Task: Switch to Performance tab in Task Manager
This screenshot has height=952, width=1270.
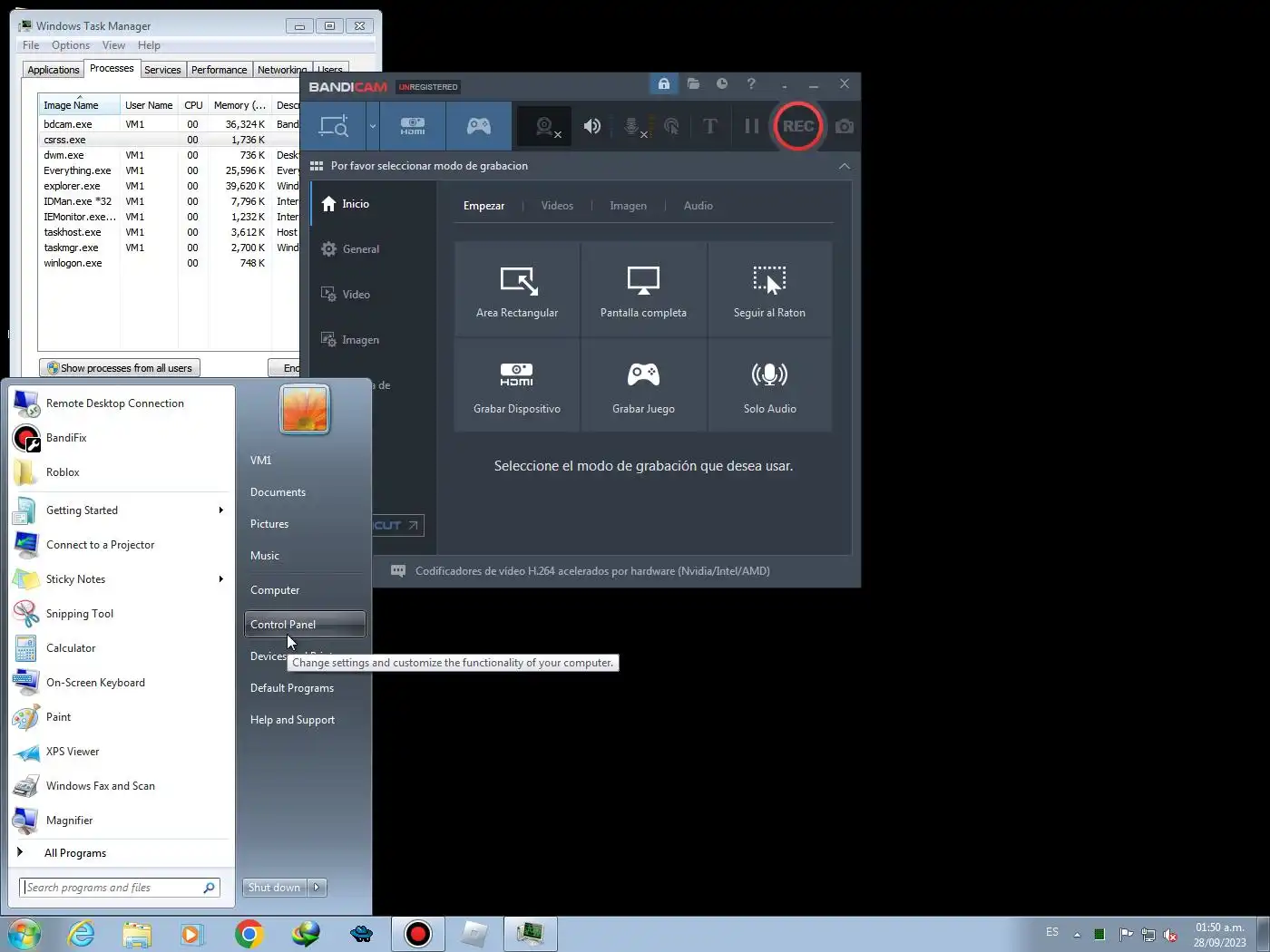Action: pos(219,70)
